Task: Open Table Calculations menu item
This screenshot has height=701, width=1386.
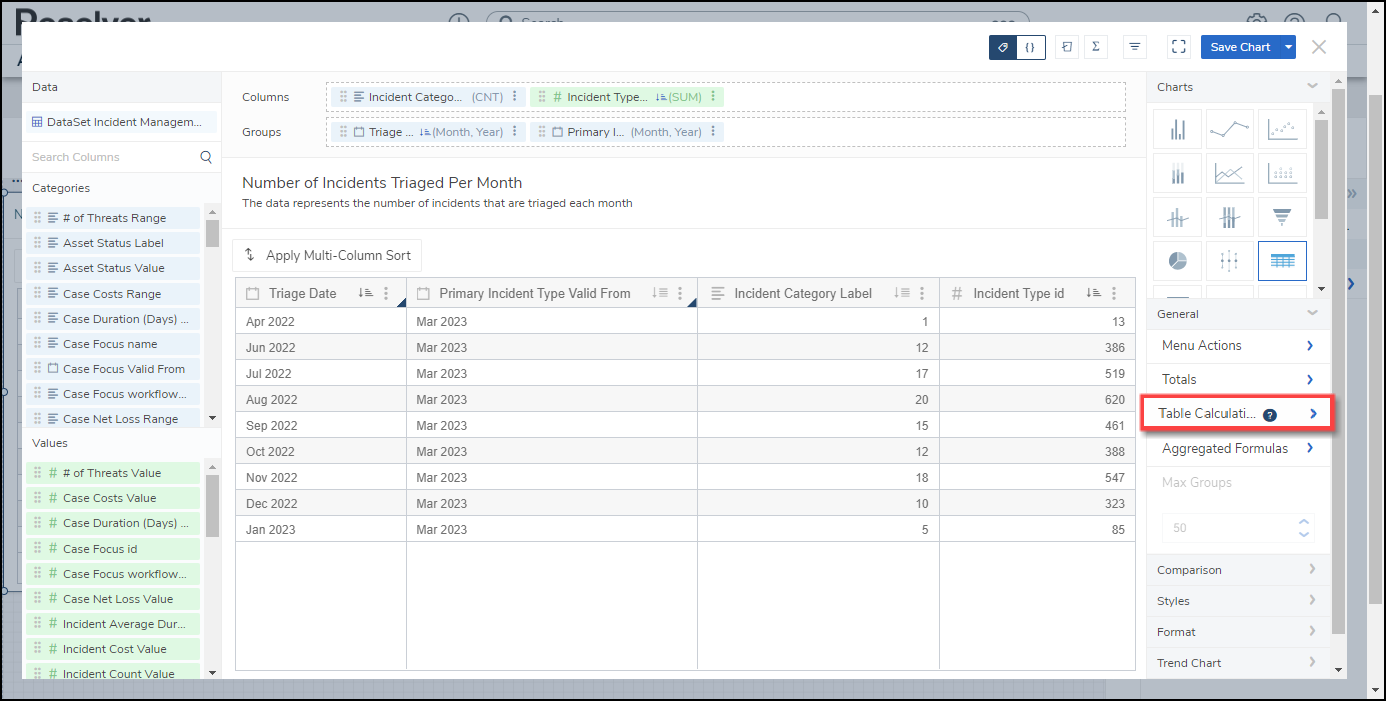Action: [1236, 414]
